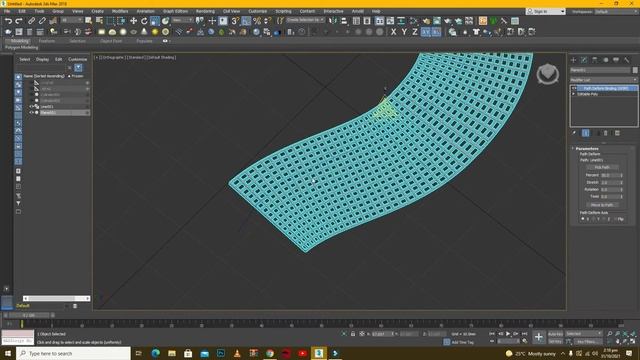Click the Move to Path button

click(602, 205)
